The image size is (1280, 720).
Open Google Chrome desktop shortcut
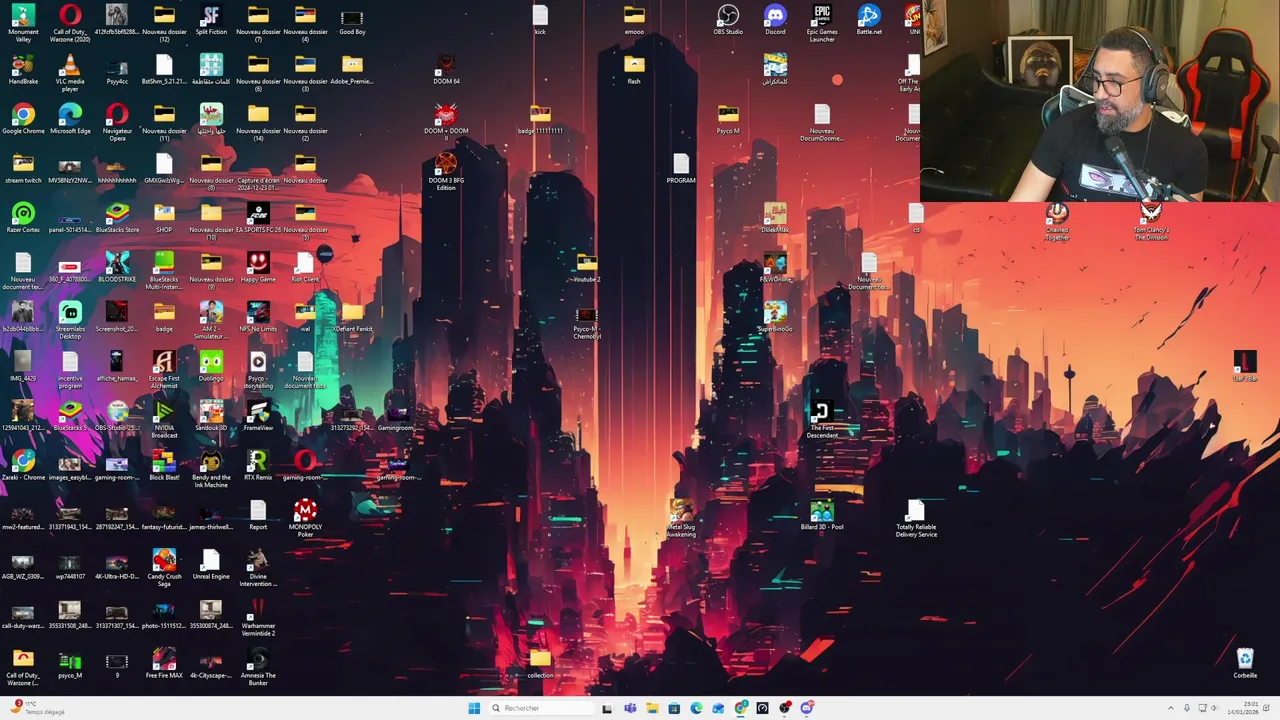coord(23,119)
